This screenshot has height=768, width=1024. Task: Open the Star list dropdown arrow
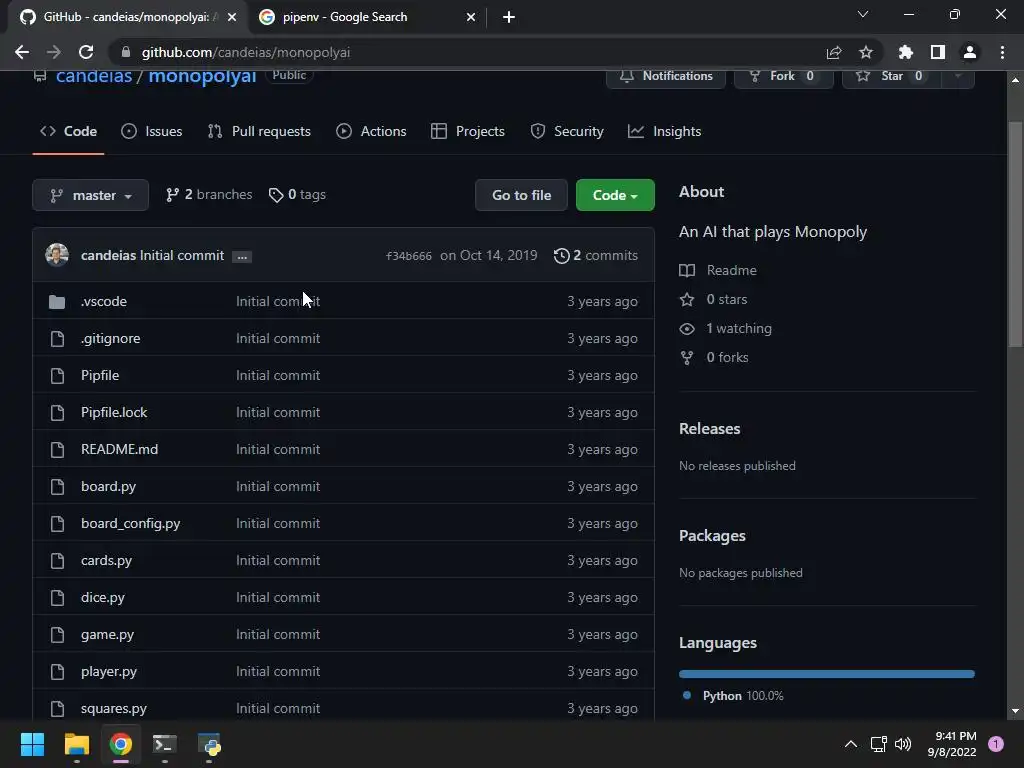coord(958,78)
